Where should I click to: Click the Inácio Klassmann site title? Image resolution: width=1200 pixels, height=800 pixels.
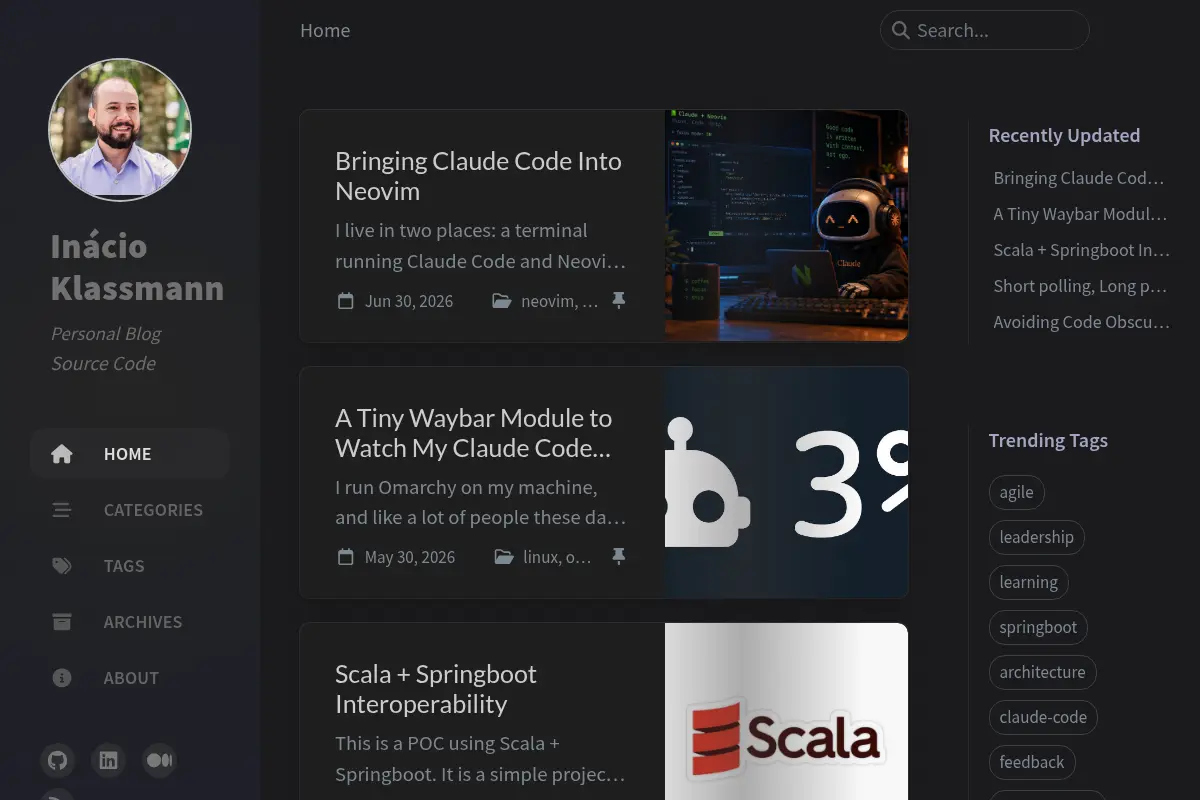pos(137,267)
